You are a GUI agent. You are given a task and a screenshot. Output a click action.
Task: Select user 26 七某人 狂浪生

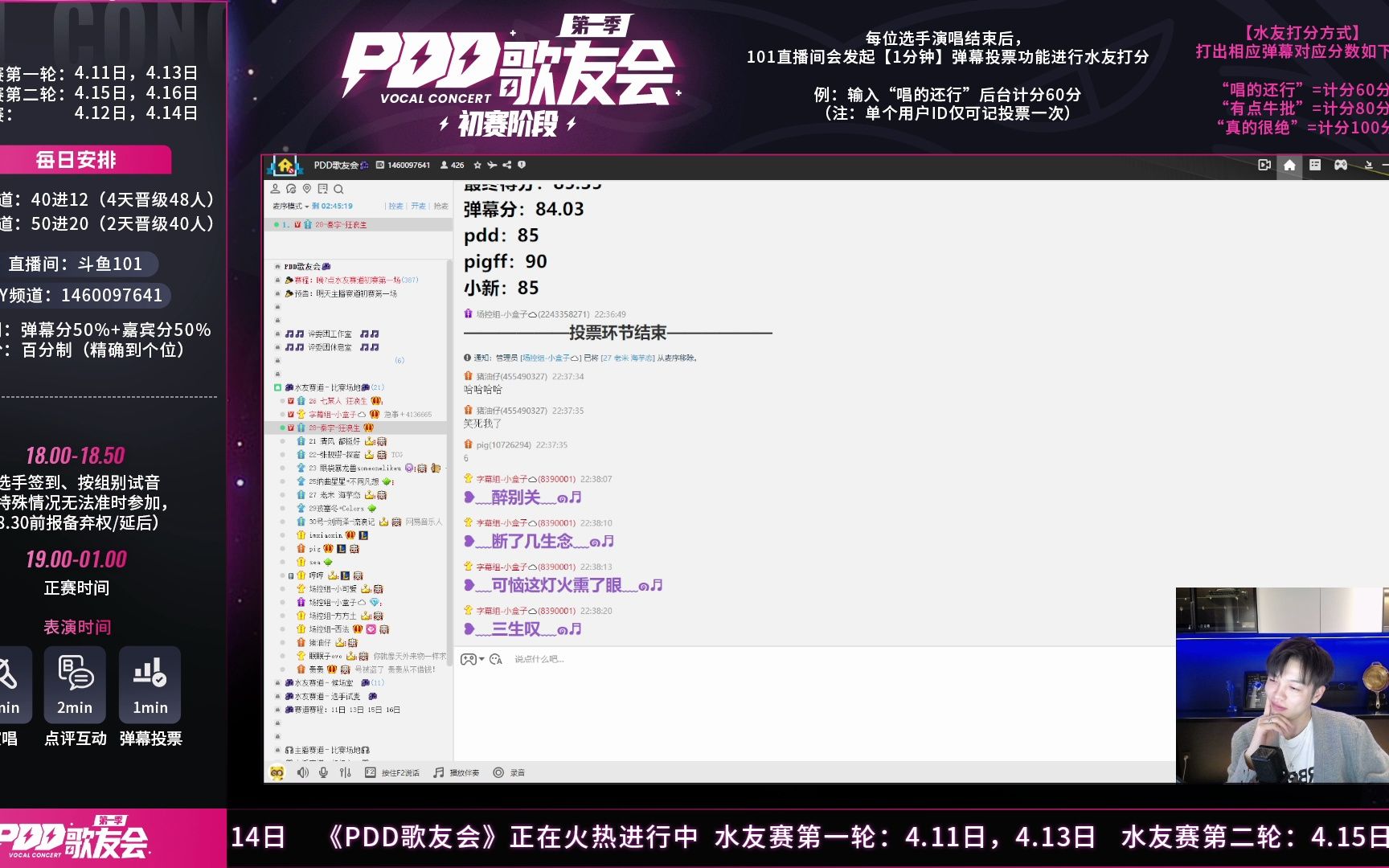pyautogui.click(x=338, y=400)
